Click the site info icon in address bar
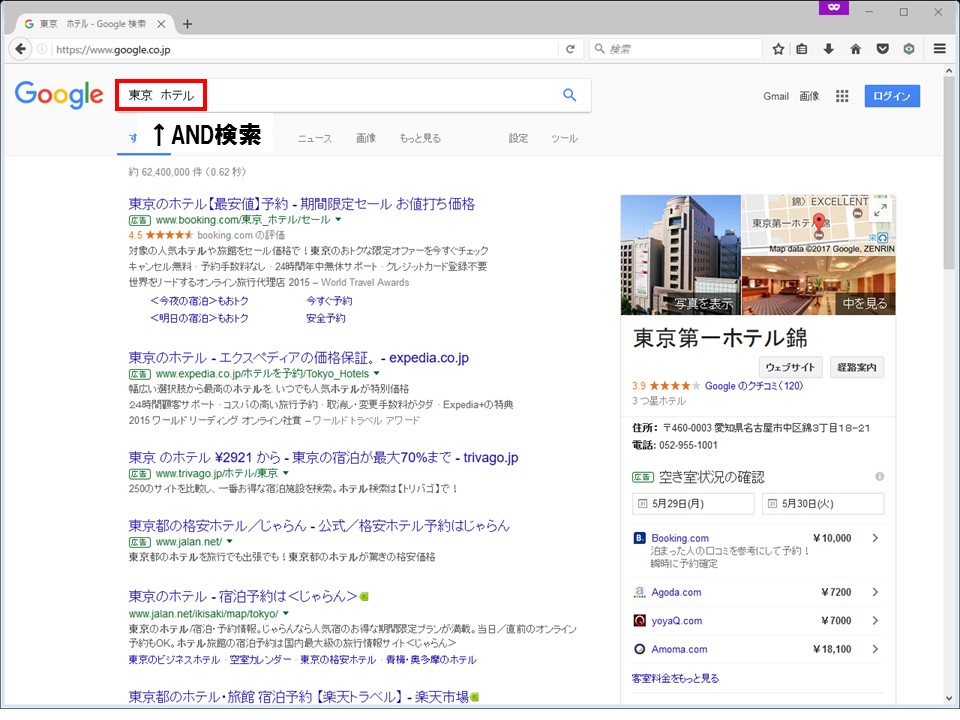 [42, 49]
